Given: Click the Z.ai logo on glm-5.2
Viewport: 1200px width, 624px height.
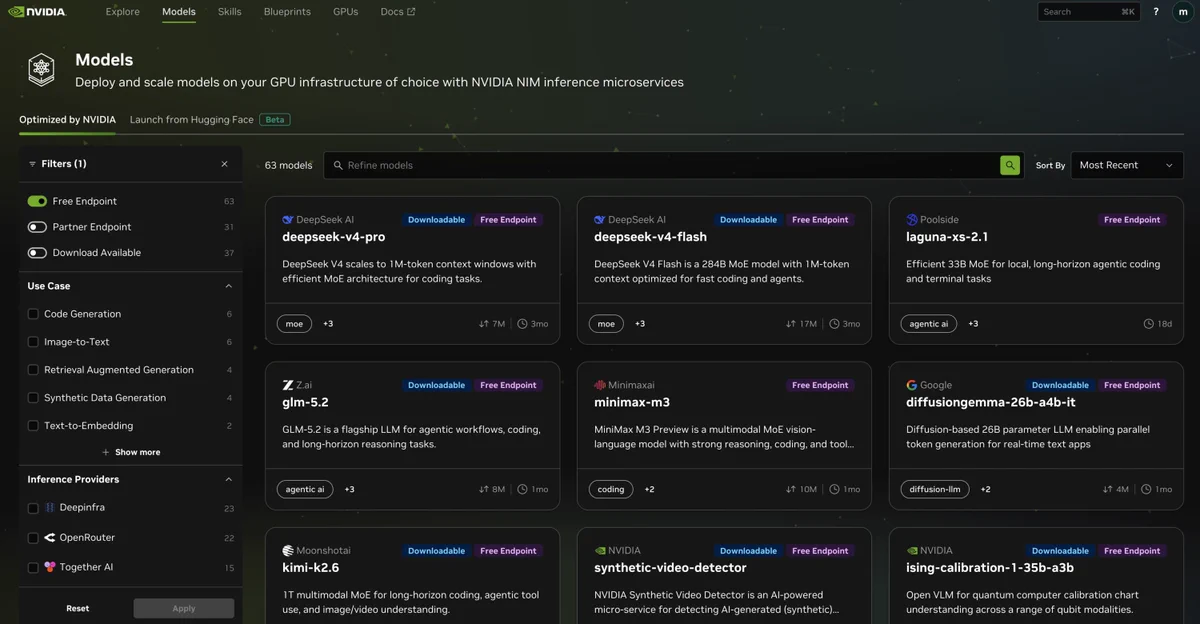Looking at the screenshot, I should coord(288,385).
